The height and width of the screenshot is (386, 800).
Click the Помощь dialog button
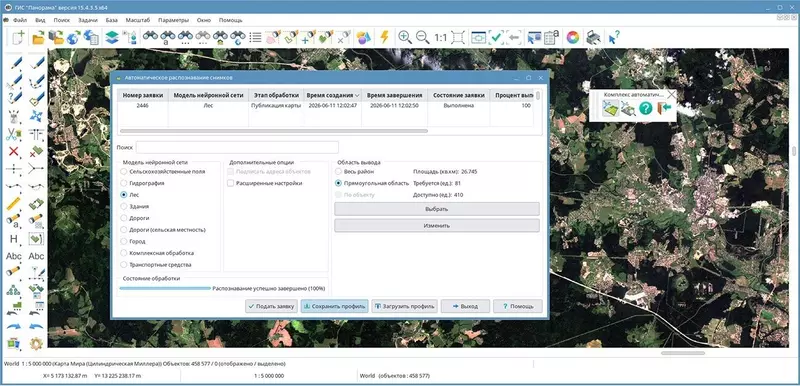[518, 306]
